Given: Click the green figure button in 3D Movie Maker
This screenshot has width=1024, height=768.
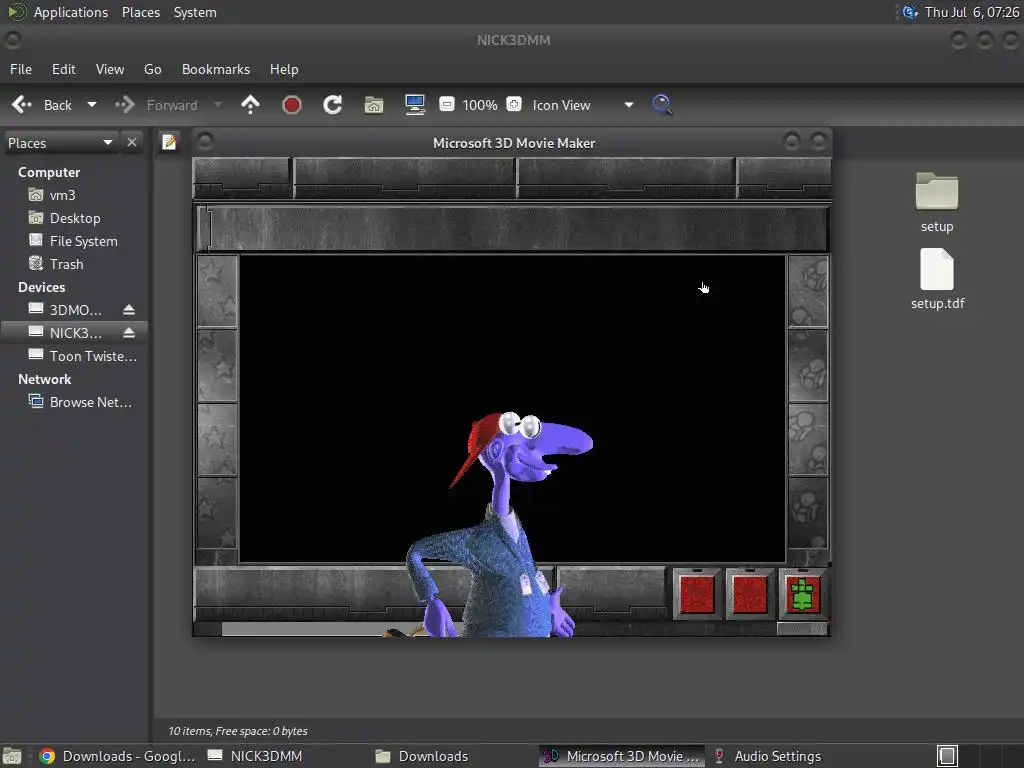Looking at the screenshot, I should coord(803,594).
